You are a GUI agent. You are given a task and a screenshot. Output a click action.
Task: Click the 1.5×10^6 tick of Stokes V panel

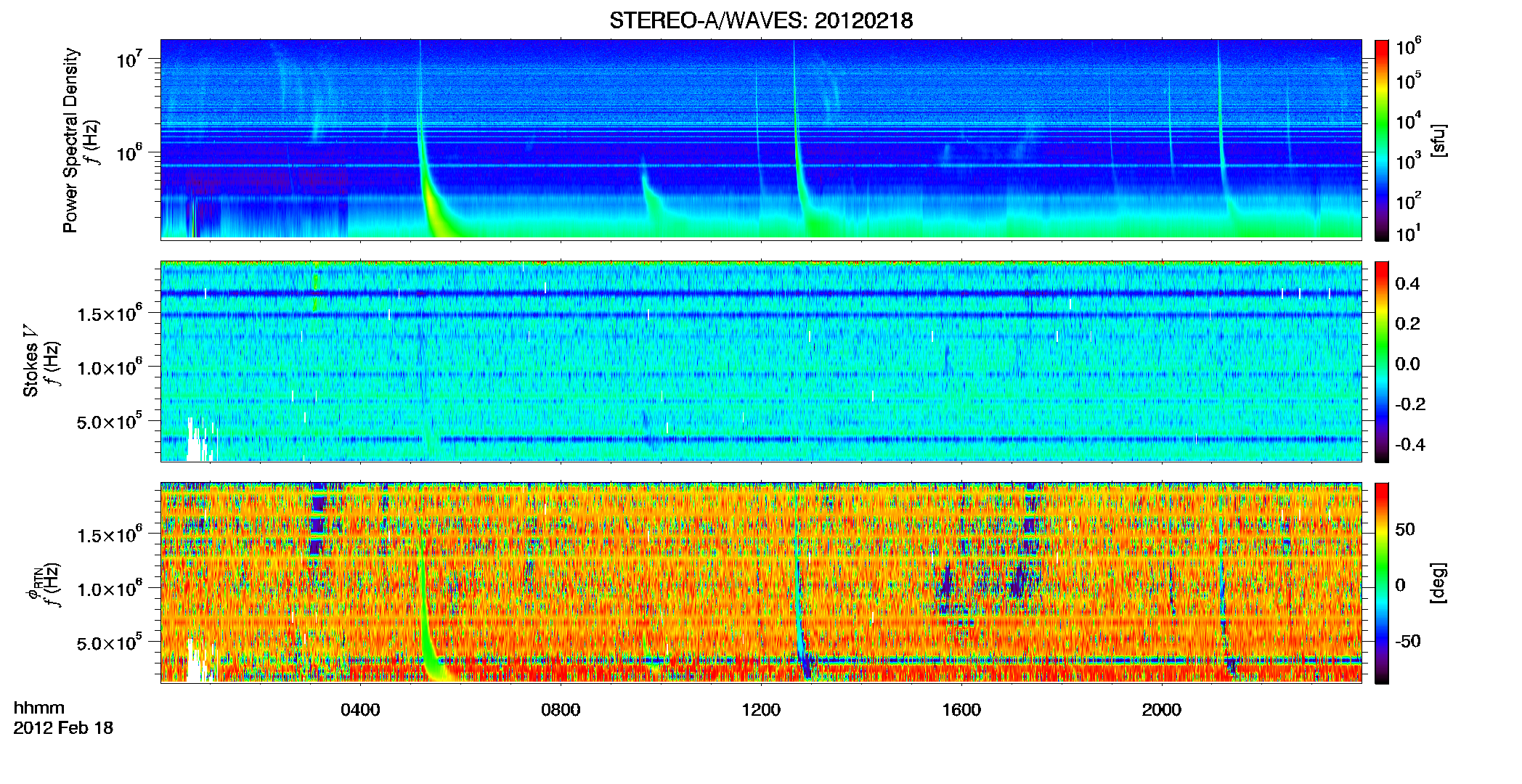tap(109, 313)
